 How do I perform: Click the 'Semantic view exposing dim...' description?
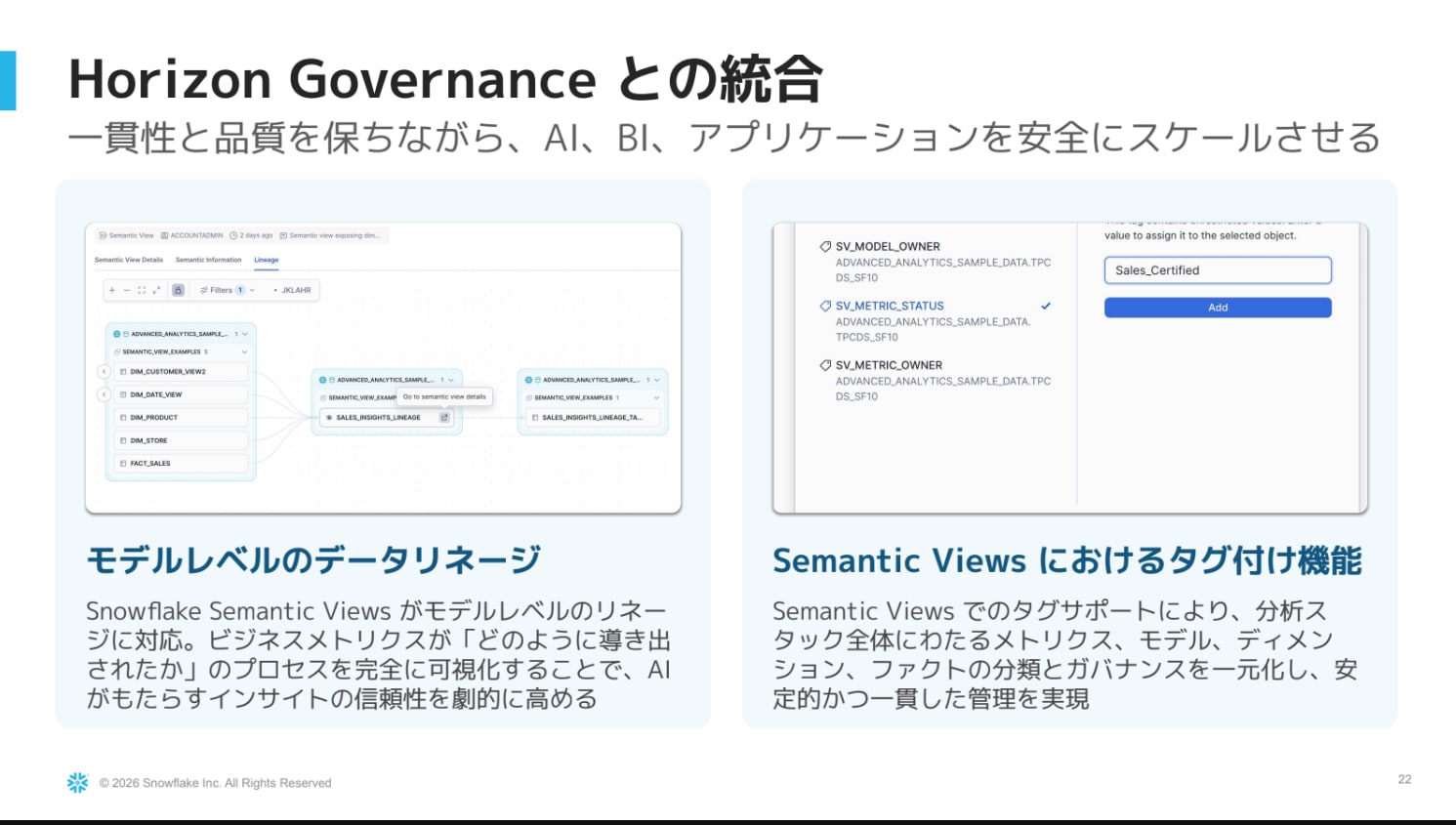[330, 235]
